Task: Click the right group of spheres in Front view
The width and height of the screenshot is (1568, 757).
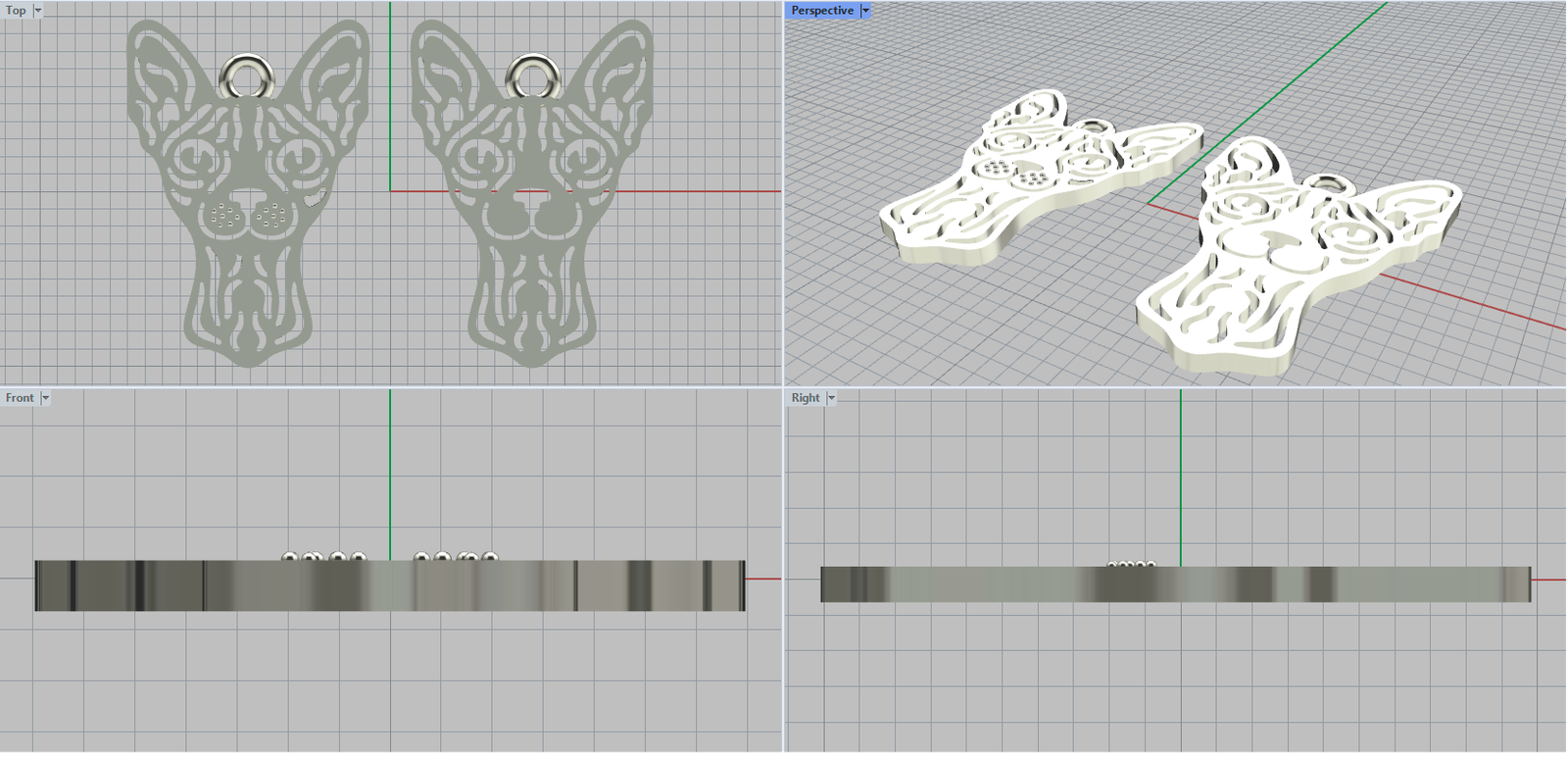Action: [456, 557]
